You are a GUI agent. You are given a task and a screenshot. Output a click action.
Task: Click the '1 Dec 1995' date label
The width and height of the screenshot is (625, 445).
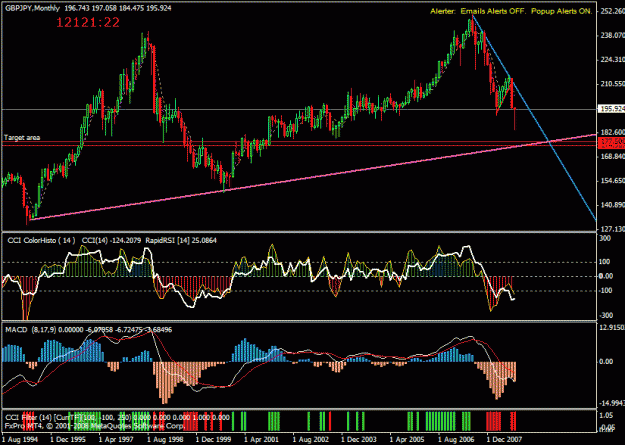point(68,439)
